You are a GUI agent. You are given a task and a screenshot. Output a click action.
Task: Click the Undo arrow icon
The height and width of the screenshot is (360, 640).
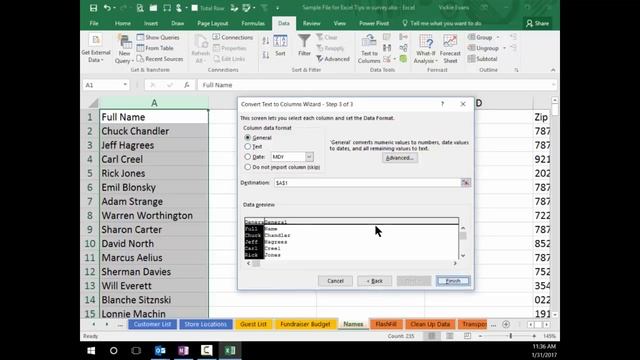[x=107, y=8]
